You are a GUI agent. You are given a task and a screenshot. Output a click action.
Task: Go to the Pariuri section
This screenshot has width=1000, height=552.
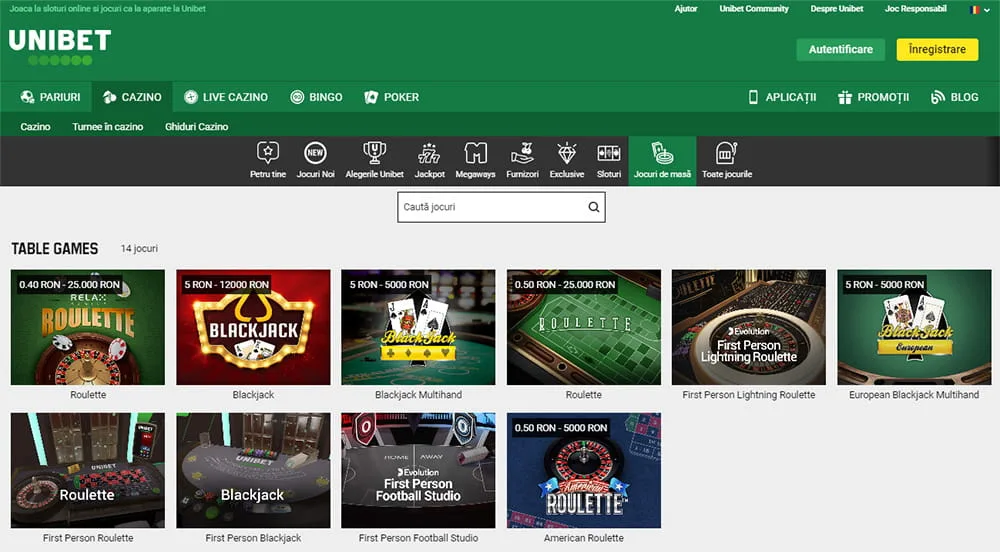pyautogui.click(x=50, y=97)
